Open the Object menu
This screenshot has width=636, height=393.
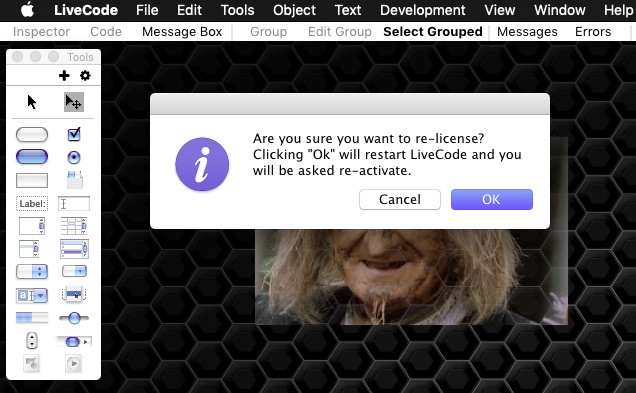click(x=294, y=10)
